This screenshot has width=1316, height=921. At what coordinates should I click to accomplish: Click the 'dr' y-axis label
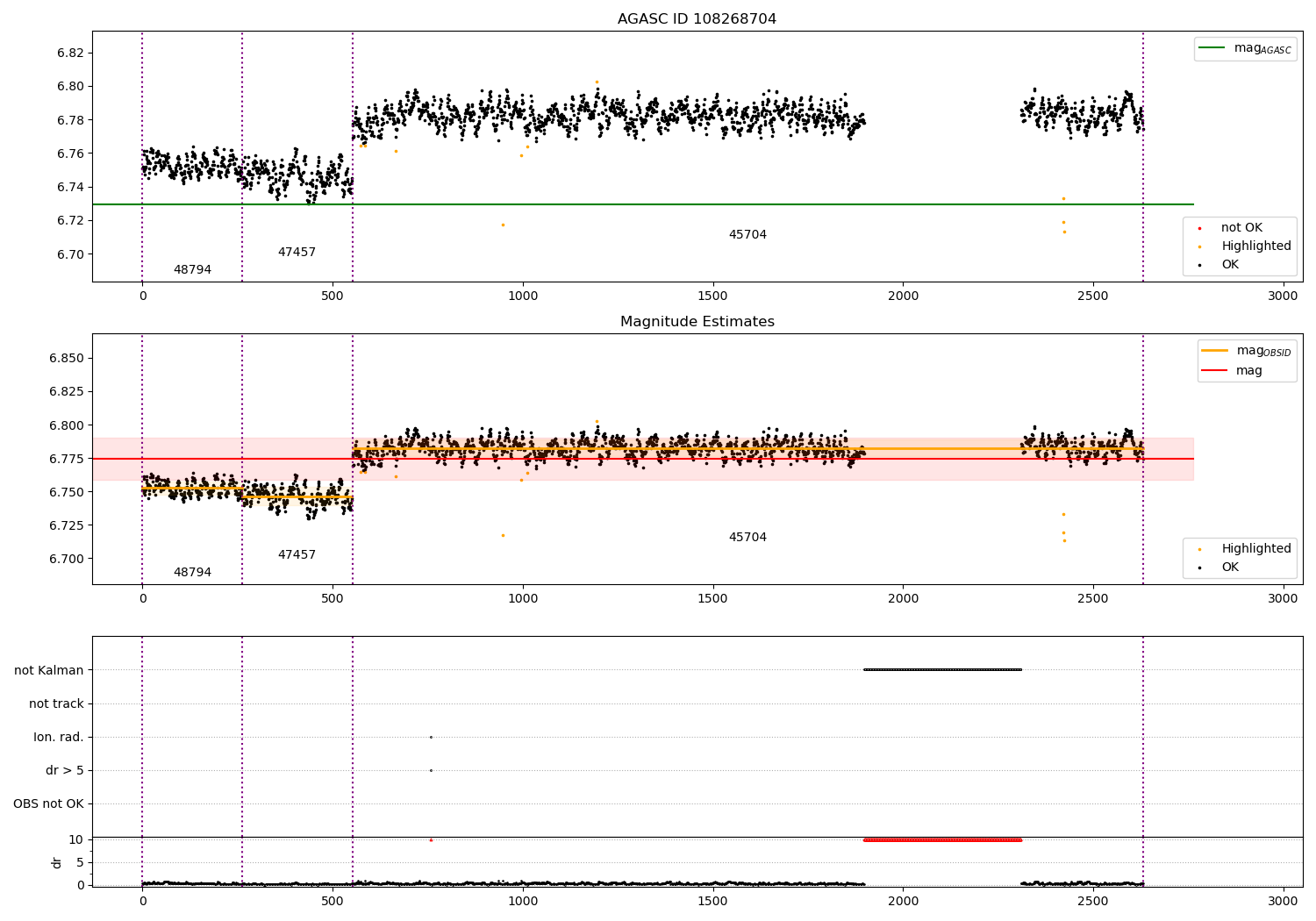56,862
